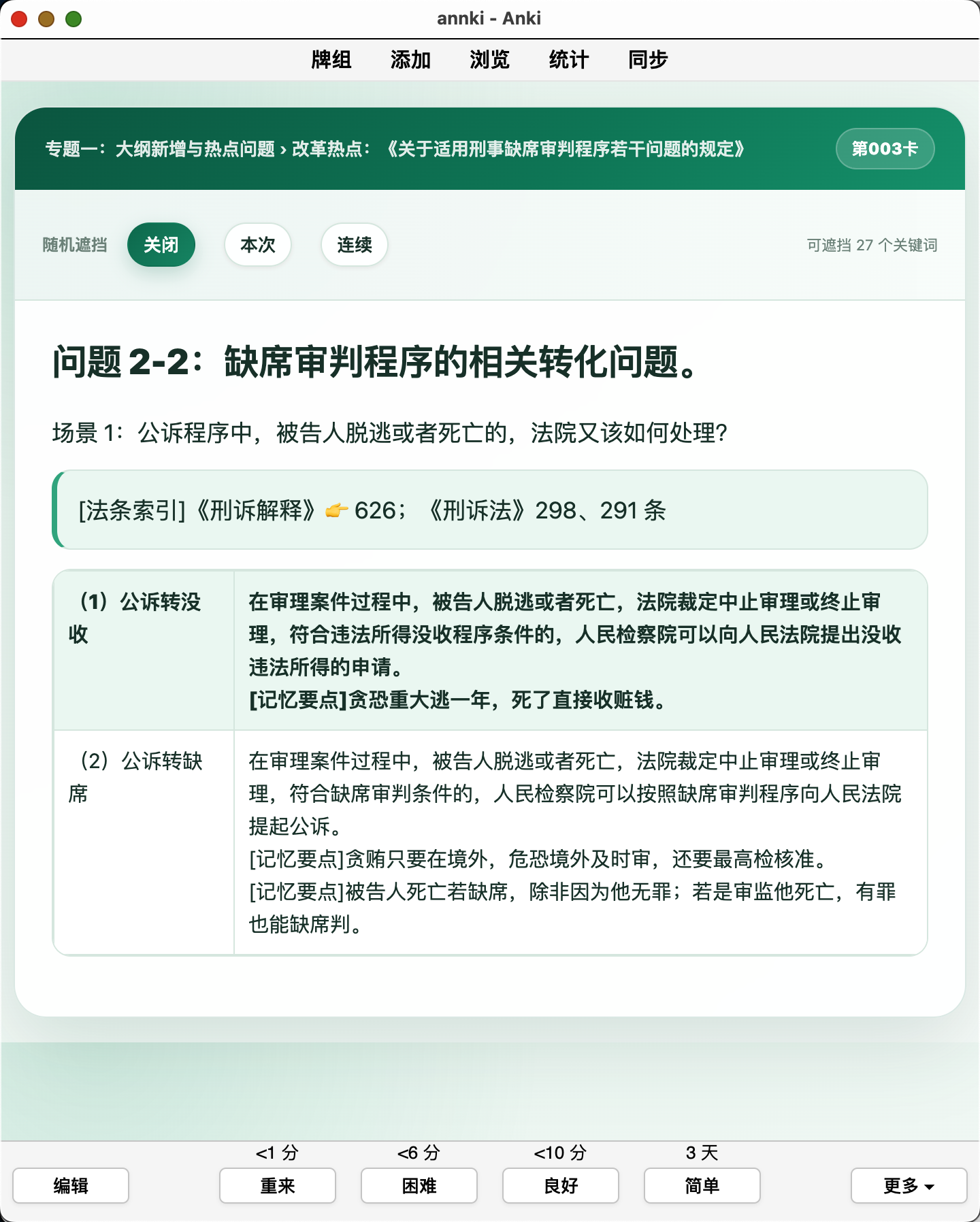
Task: Click the table cell （2）公诉转缺席
Action: (144, 842)
